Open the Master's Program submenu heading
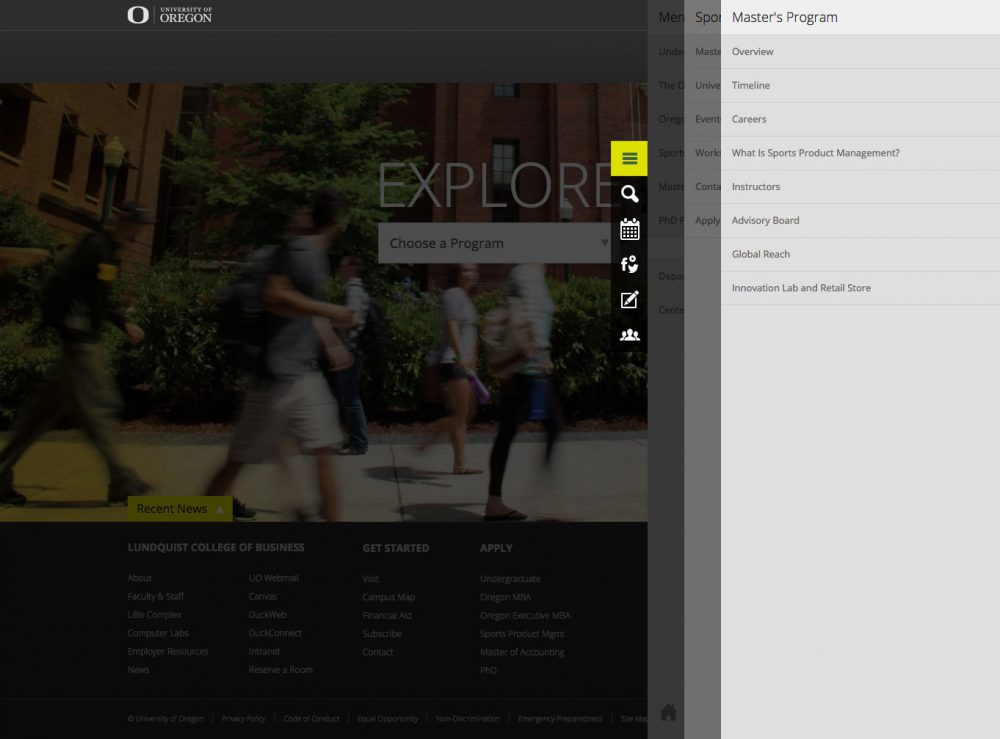Screen dimensions: 1000x739 coord(785,17)
